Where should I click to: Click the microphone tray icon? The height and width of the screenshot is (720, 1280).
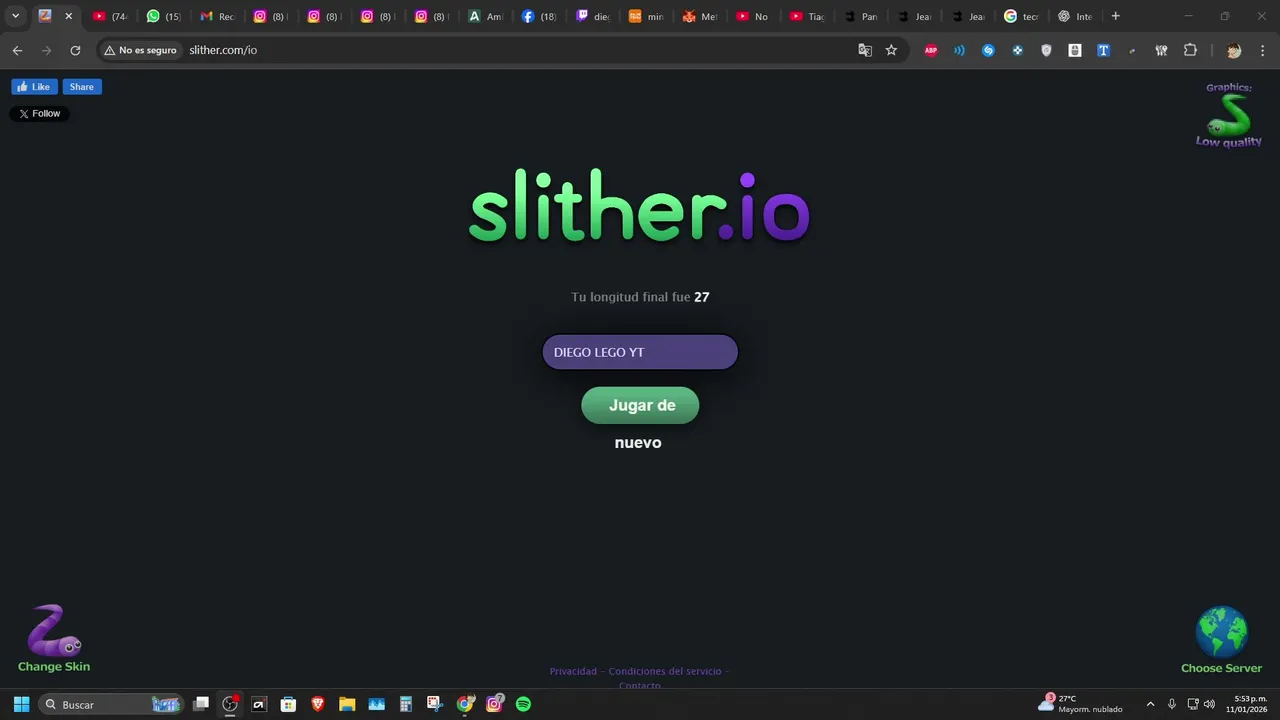(1172, 704)
